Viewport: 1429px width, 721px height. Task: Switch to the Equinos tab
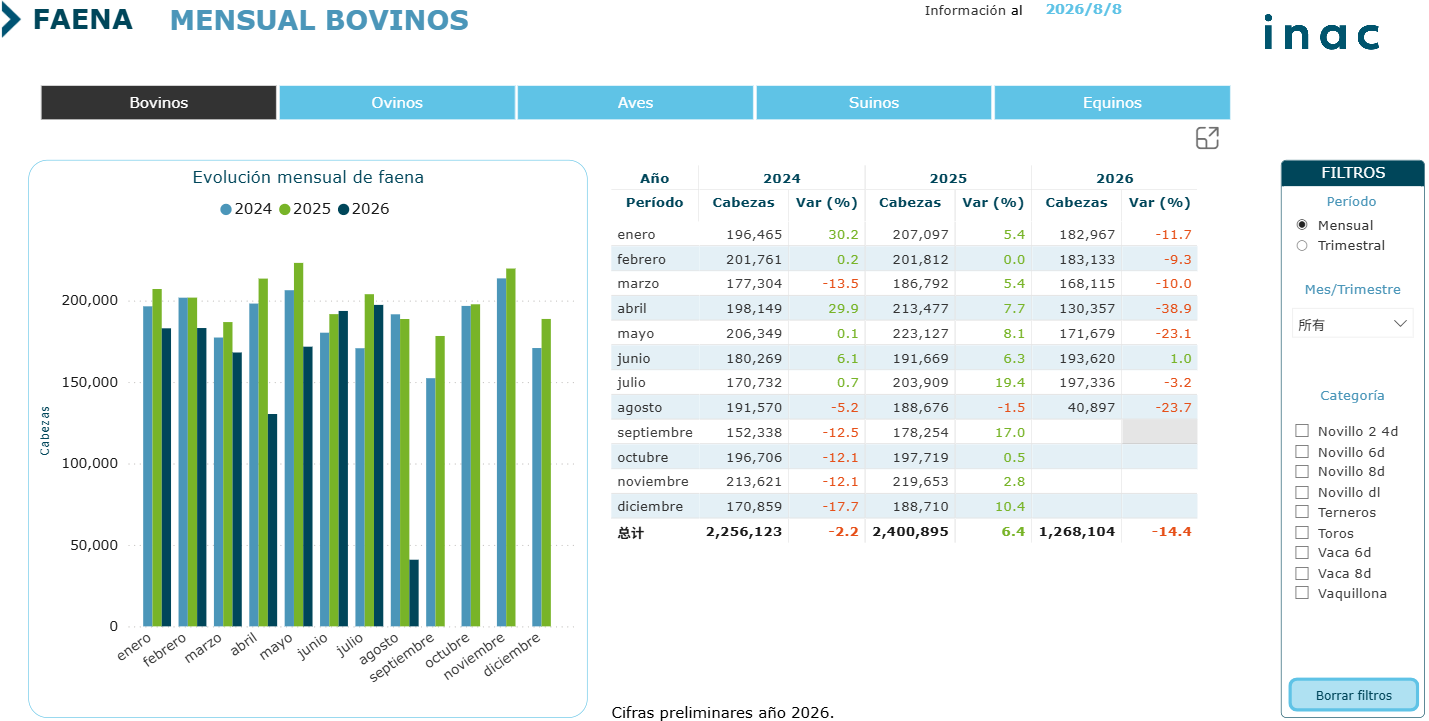[x=1112, y=103]
